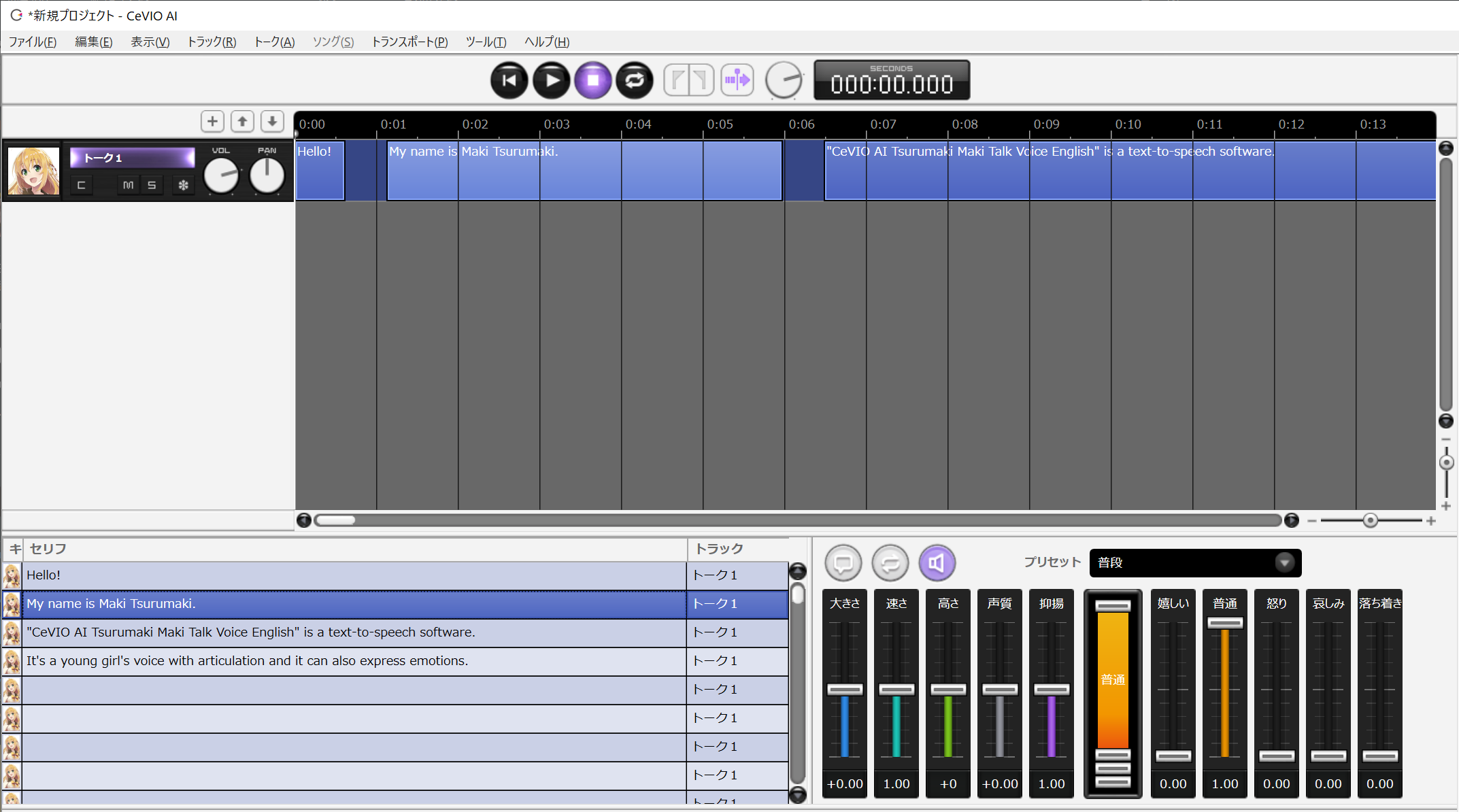Open the ヘルプ menu
Screen dimensions: 1459x812
pos(547,42)
